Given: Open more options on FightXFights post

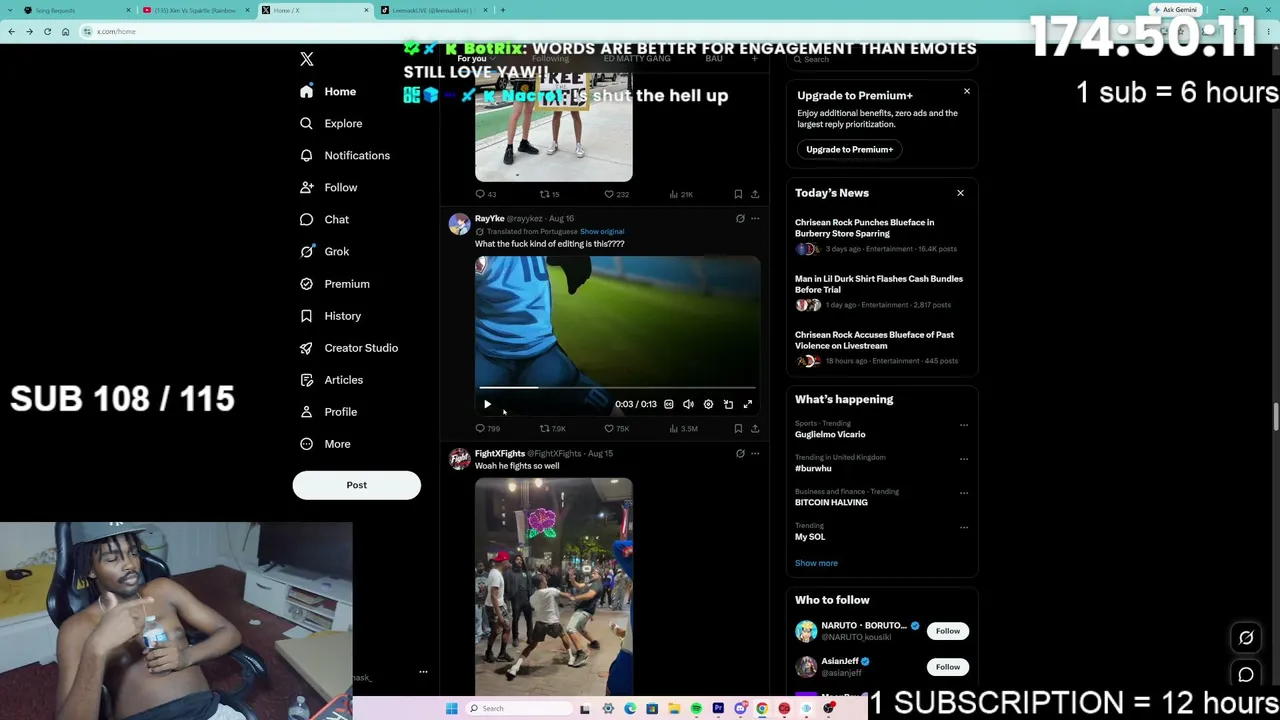Looking at the screenshot, I should click(x=755, y=454).
